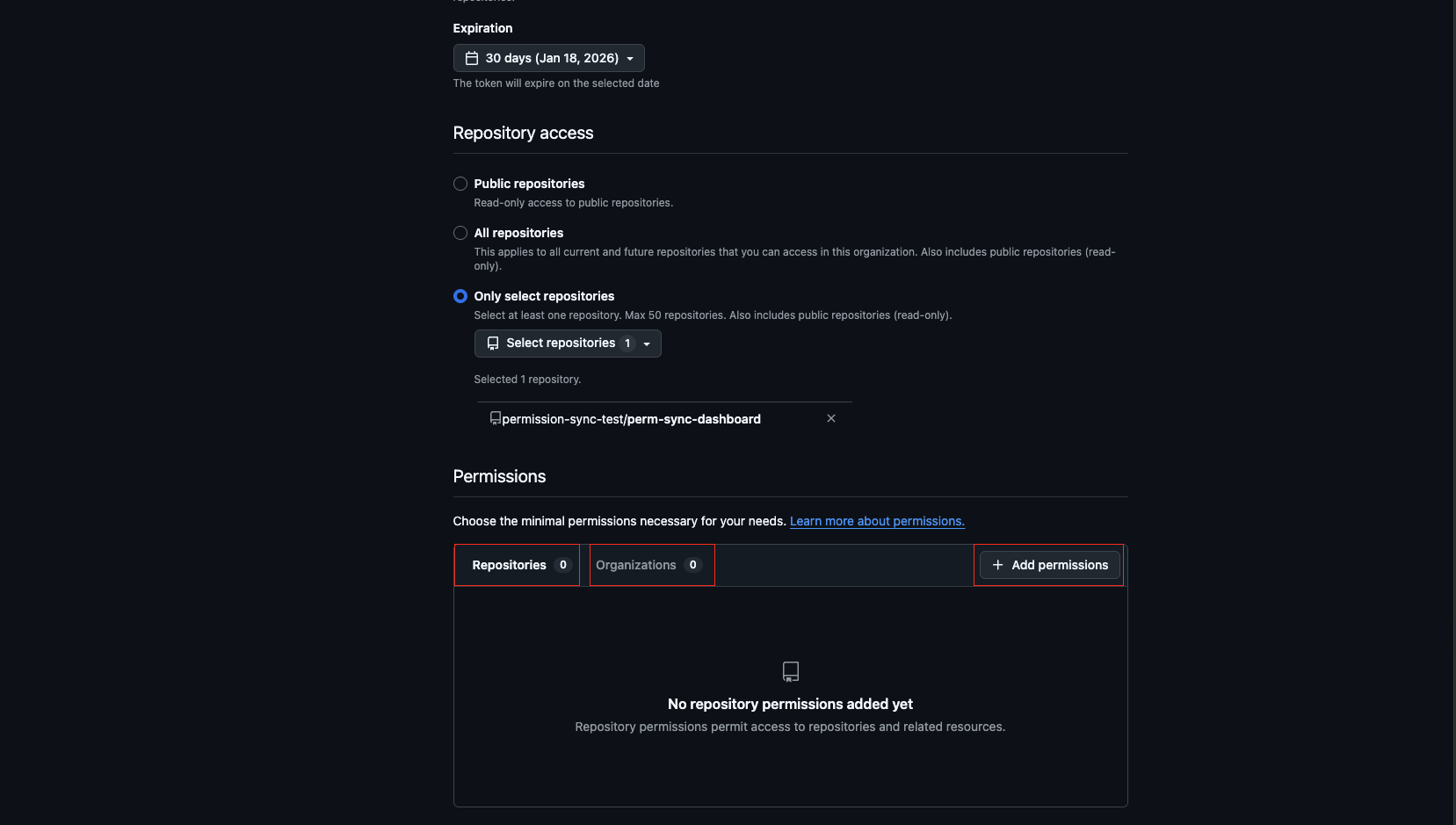Click the caret on the expiration selector
This screenshot has height=825, width=1456.
click(x=631, y=58)
